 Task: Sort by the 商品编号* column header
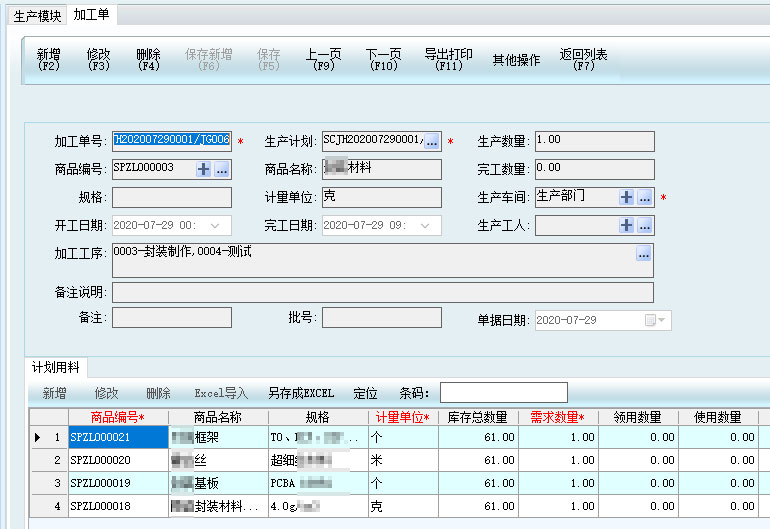(x=118, y=418)
